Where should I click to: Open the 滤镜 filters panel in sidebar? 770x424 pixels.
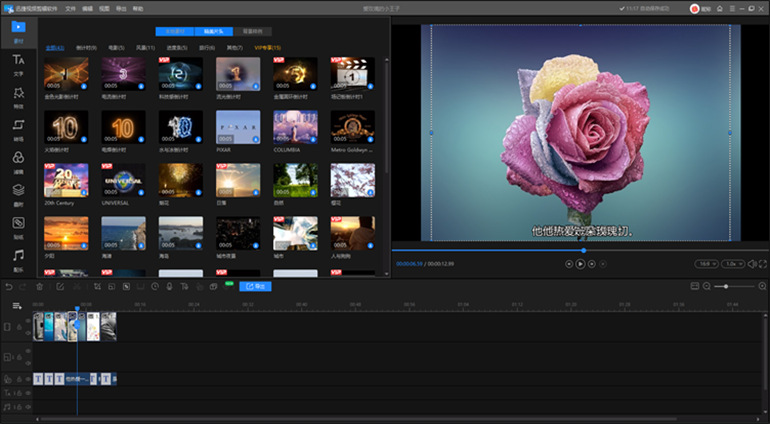pos(18,163)
